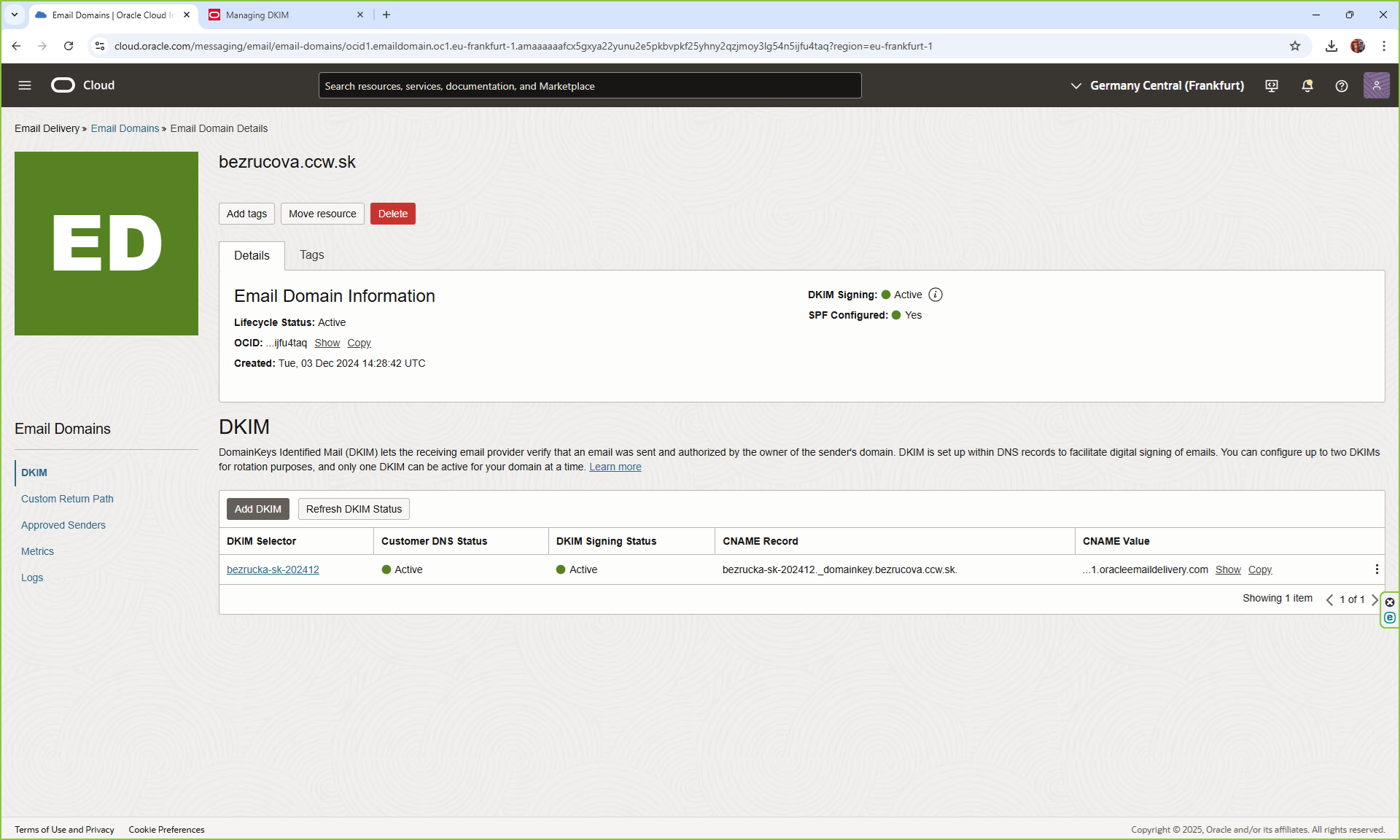Go to the previous page arrow

coord(1329,599)
